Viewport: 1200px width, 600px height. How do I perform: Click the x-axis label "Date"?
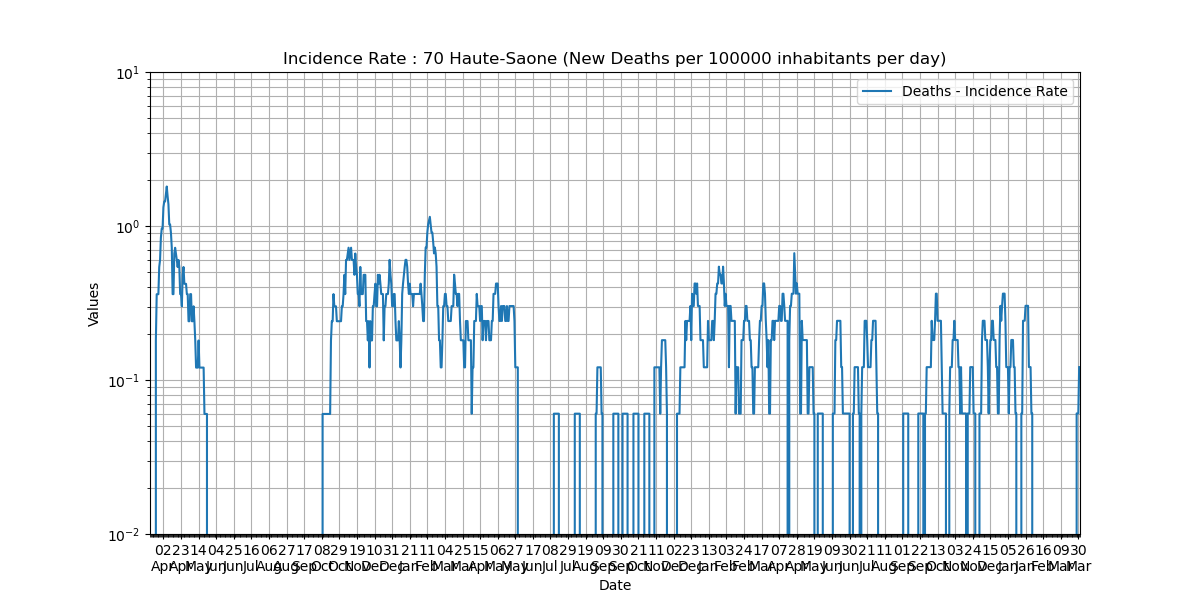(615, 586)
